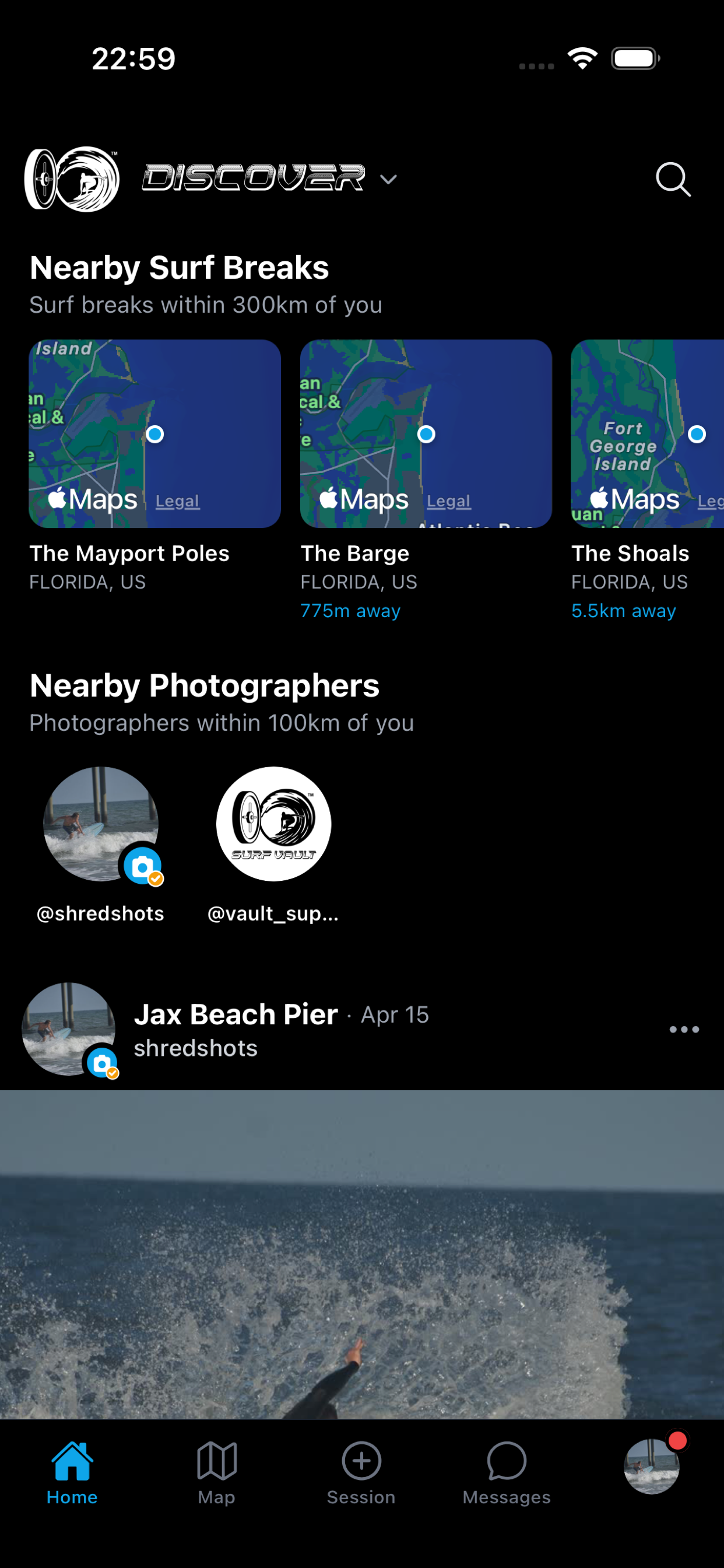The width and height of the screenshot is (724, 1568).
Task: Tap shredshots author name under post title
Action: pos(196,1048)
